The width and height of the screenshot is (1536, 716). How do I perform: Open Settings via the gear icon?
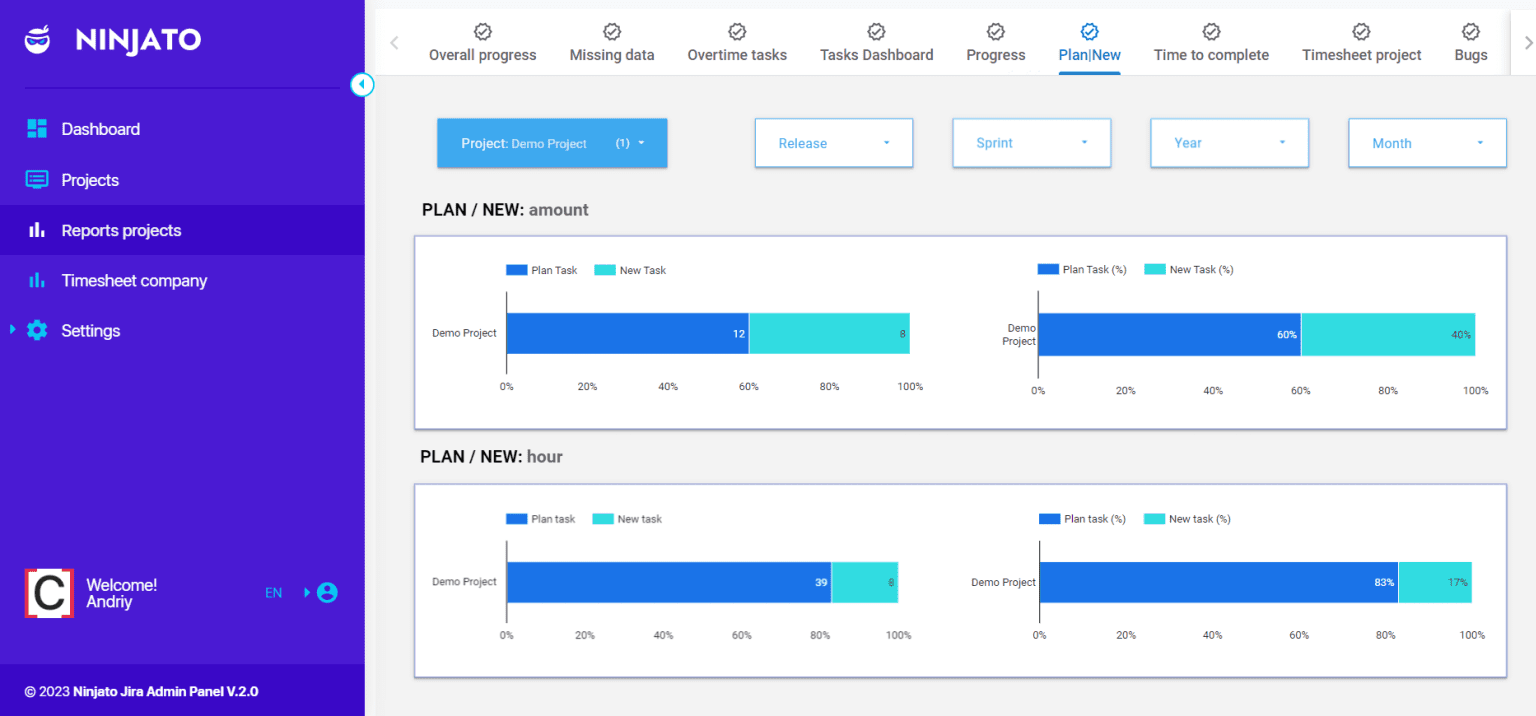(x=37, y=330)
